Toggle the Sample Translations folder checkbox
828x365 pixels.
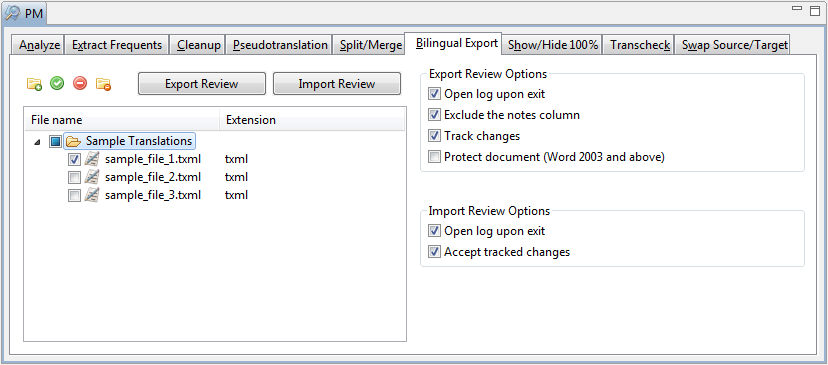pyautogui.click(x=55, y=141)
